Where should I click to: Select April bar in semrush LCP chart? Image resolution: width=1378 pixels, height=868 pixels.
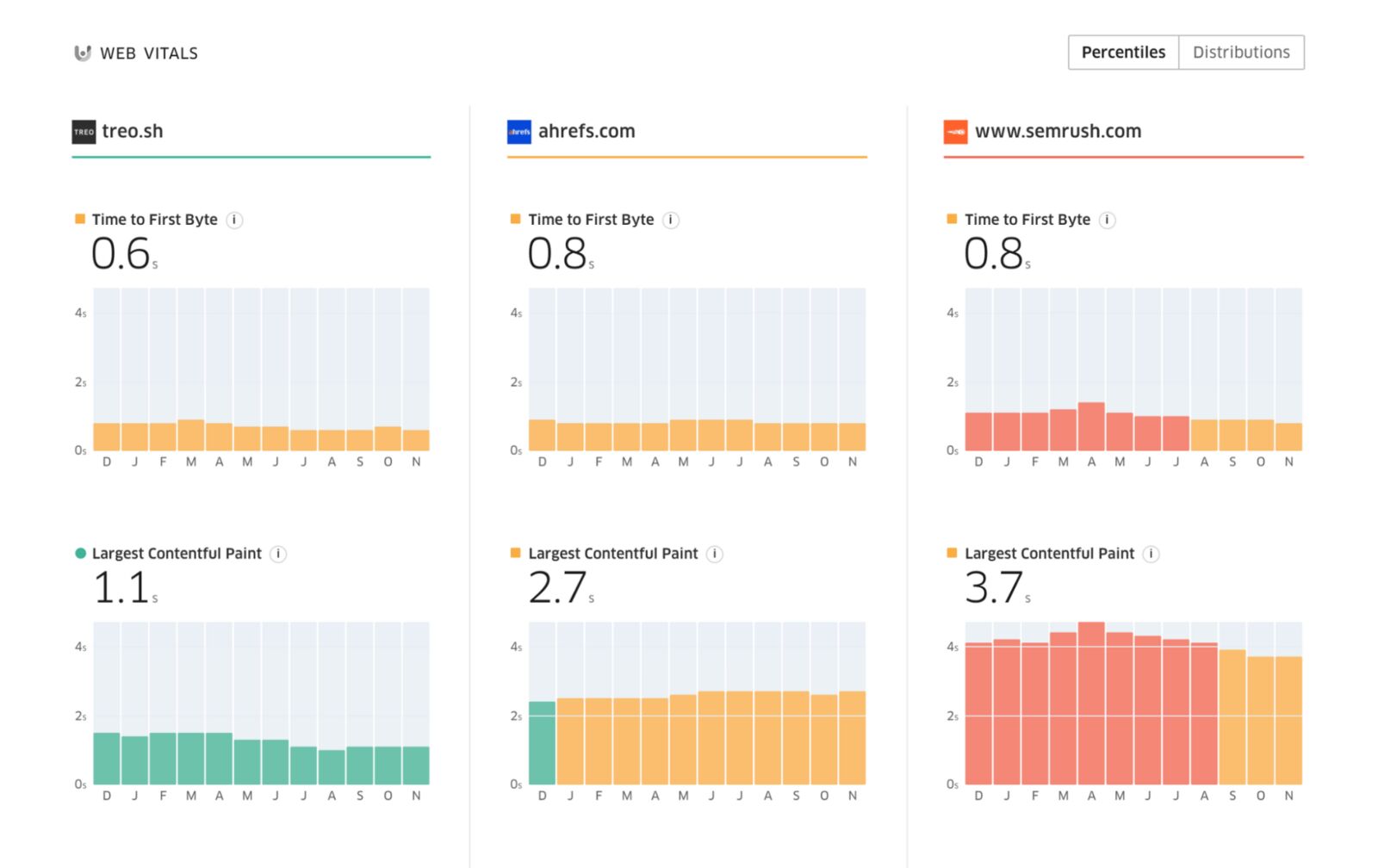click(x=1091, y=704)
